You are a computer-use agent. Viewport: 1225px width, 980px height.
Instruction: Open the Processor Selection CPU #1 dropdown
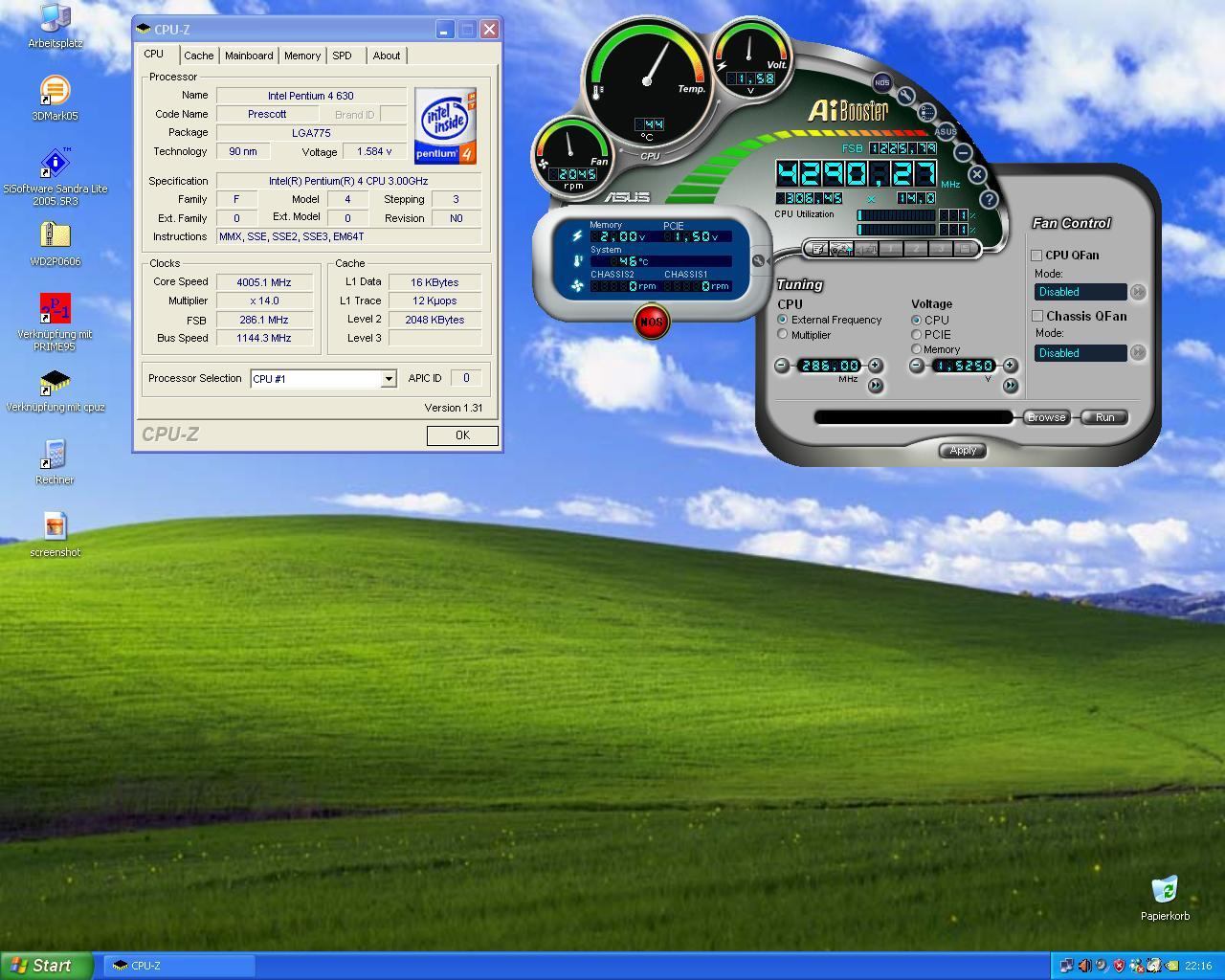pos(323,379)
